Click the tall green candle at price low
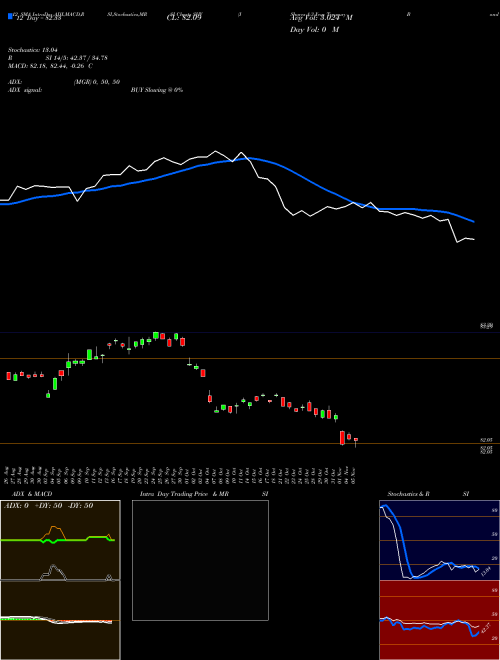500x660 pixels. click(55, 383)
